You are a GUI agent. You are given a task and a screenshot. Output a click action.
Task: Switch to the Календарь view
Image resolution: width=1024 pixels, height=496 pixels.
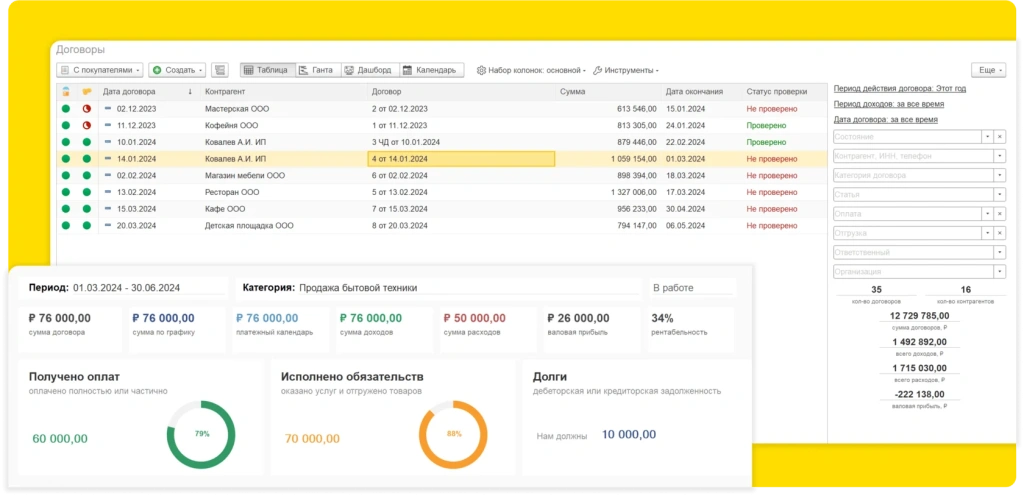(431, 70)
